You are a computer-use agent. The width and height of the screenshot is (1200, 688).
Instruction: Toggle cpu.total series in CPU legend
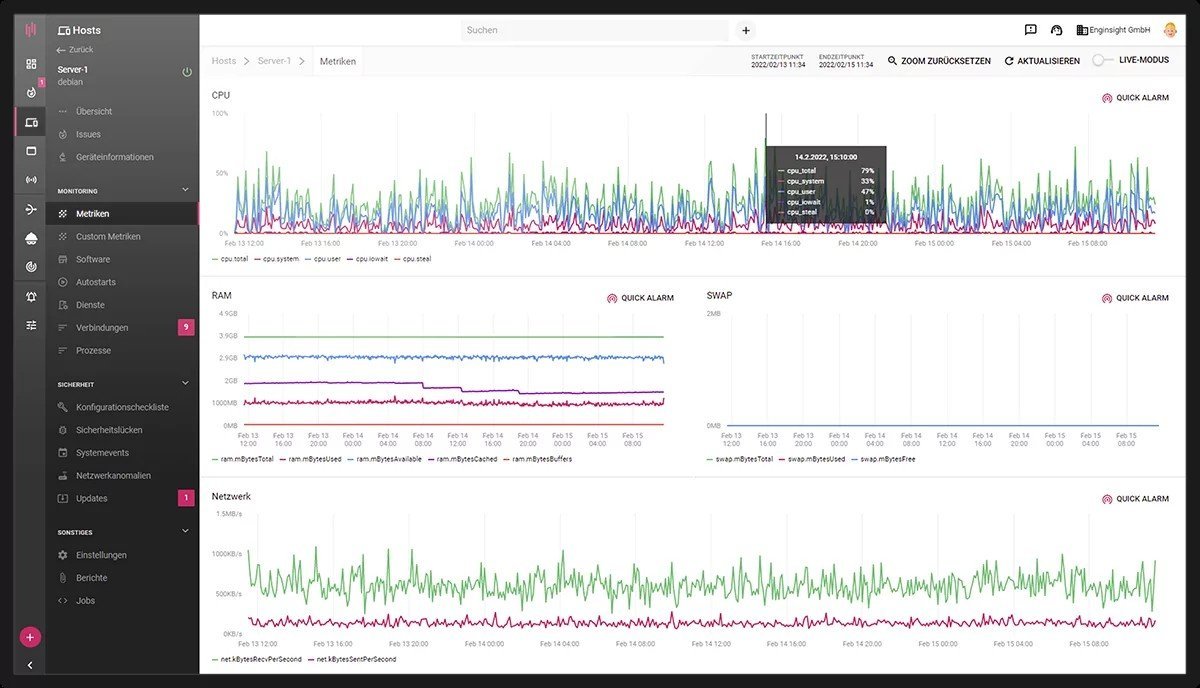pos(230,259)
